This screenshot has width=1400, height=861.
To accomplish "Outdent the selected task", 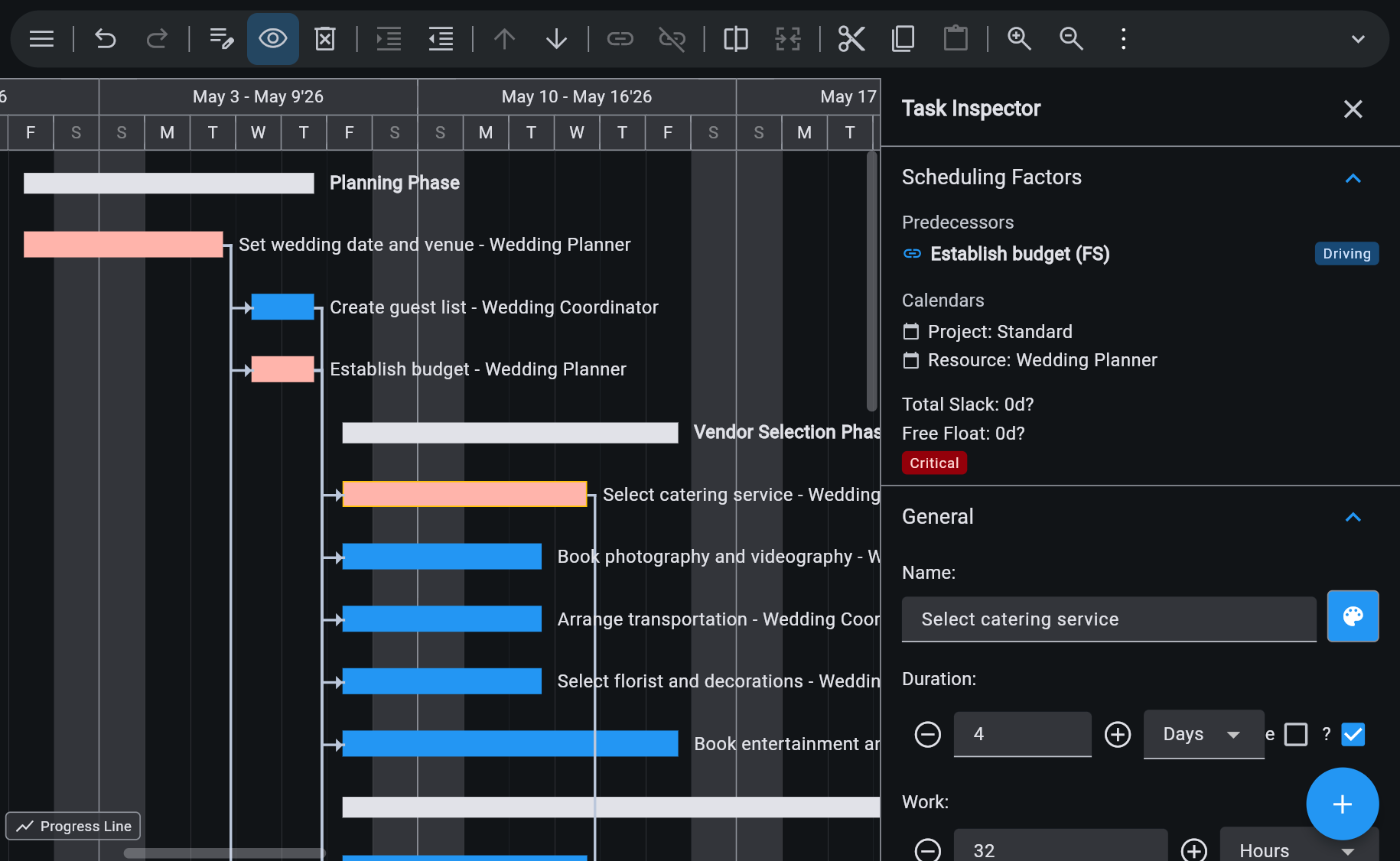I will pos(440,38).
